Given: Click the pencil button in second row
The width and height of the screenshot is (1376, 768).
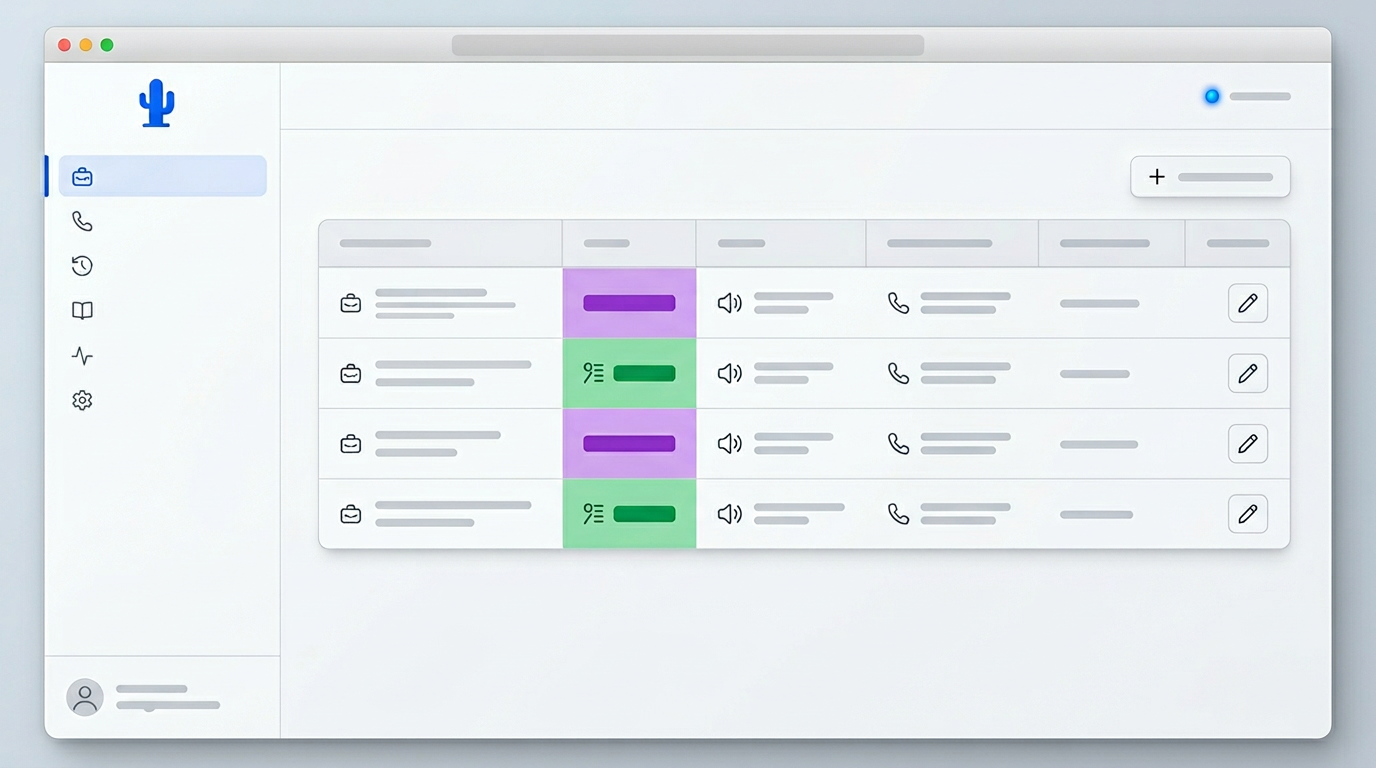Looking at the screenshot, I should click(1247, 374).
